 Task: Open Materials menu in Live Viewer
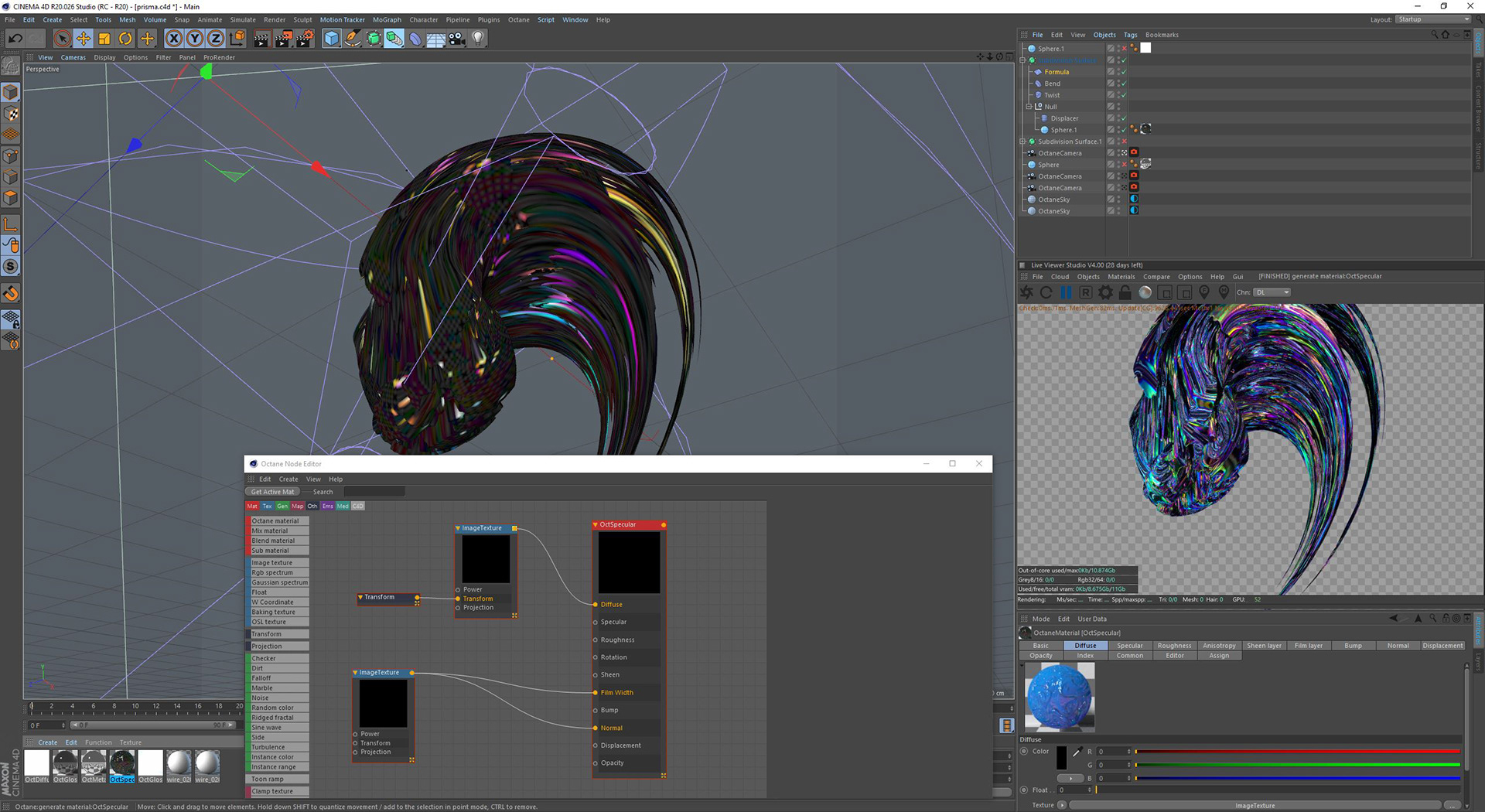pyautogui.click(x=1121, y=277)
